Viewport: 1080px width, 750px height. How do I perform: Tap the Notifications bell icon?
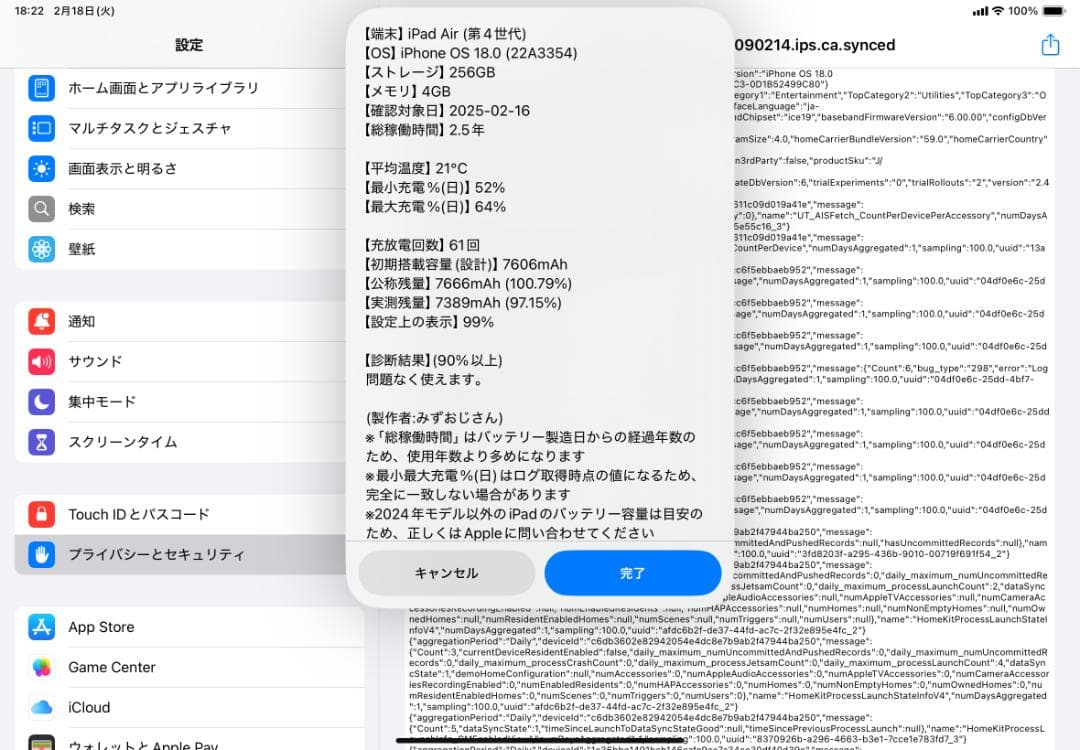(42, 321)
